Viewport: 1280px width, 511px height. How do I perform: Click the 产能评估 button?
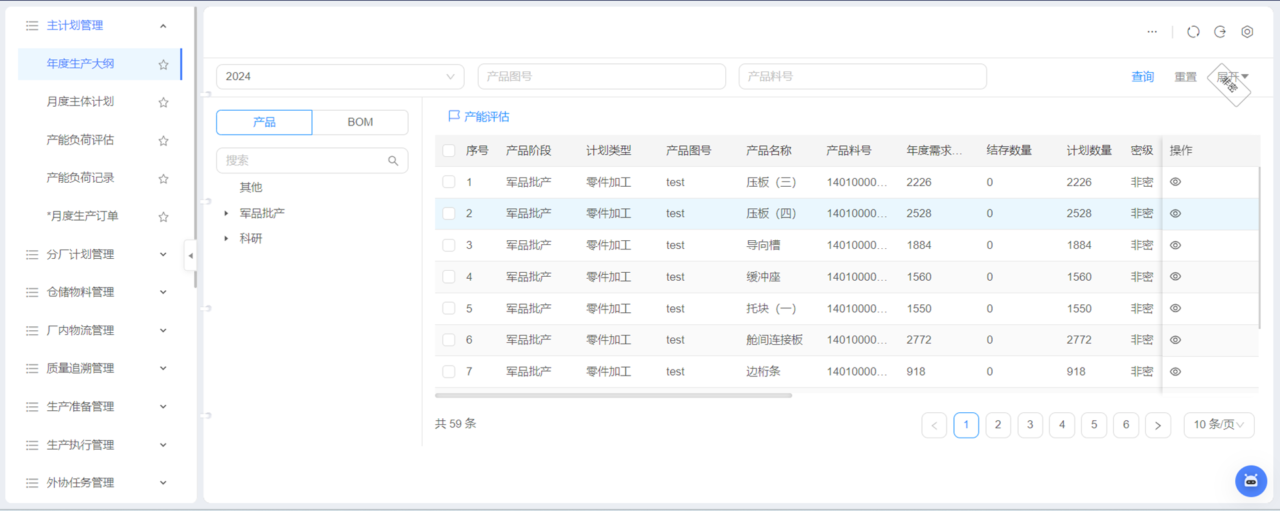pos(479,116)
